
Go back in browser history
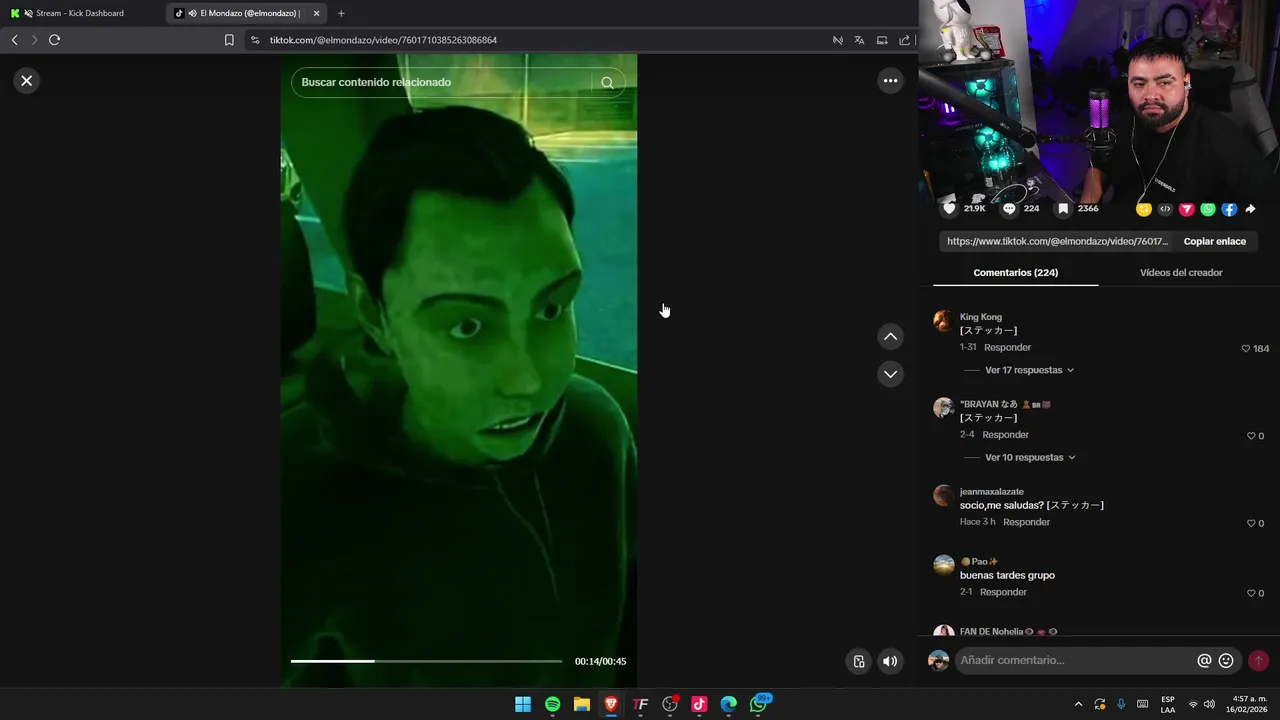coord(14,40)
